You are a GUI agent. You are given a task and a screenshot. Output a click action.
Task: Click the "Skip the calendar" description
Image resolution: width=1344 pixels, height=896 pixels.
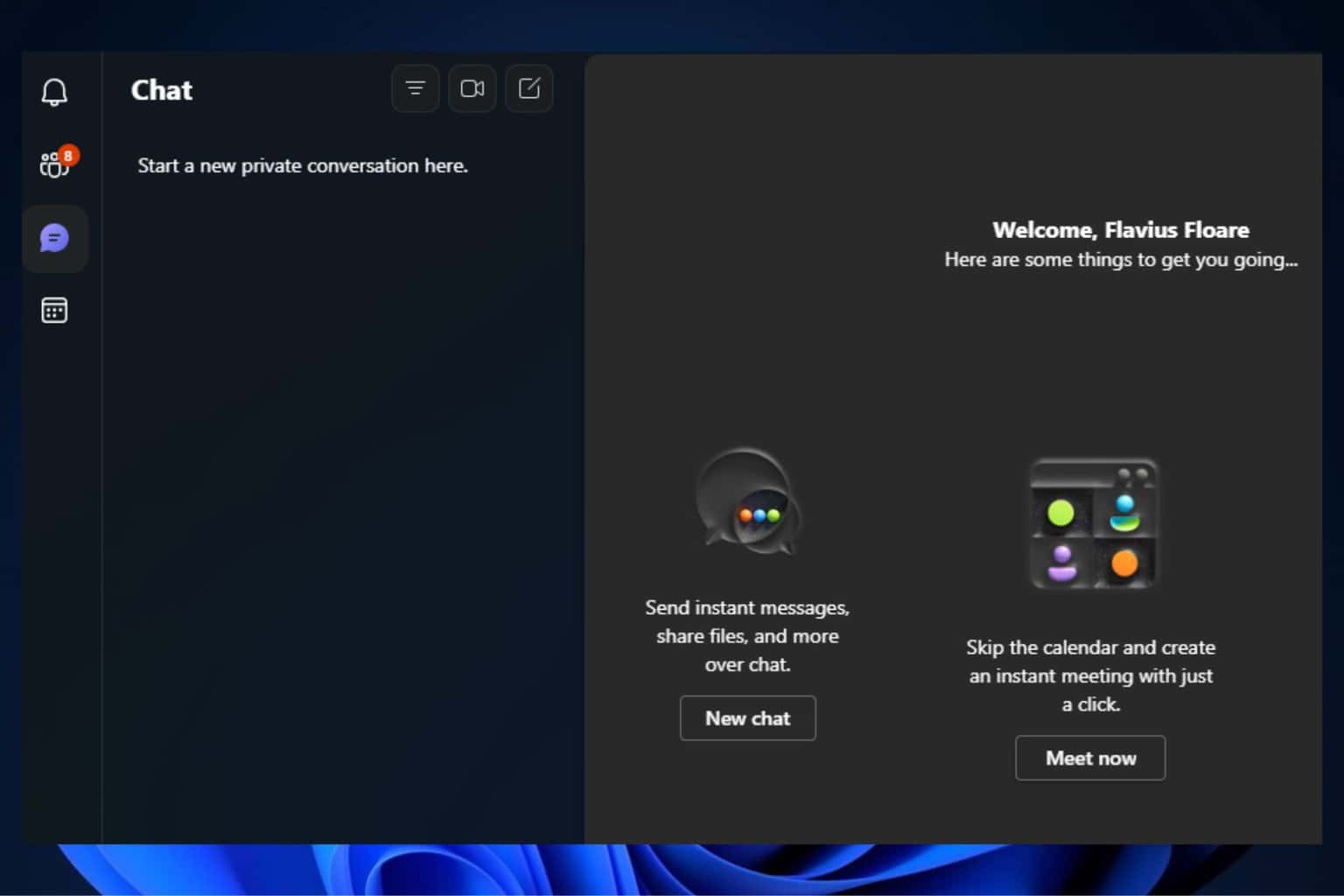pos(1090,675)
